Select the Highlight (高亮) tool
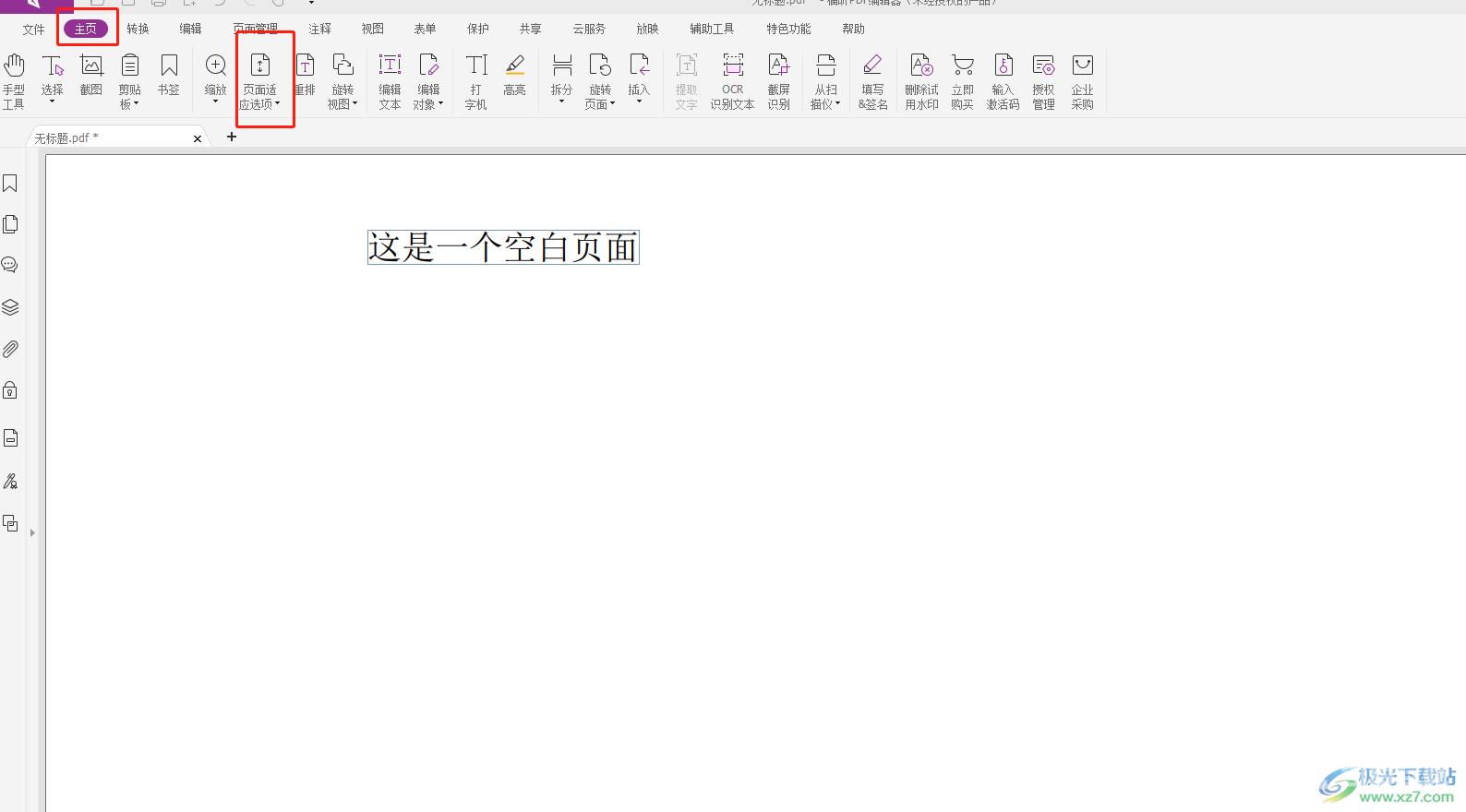Screen dimensions: 1466x812 [515, 76]
